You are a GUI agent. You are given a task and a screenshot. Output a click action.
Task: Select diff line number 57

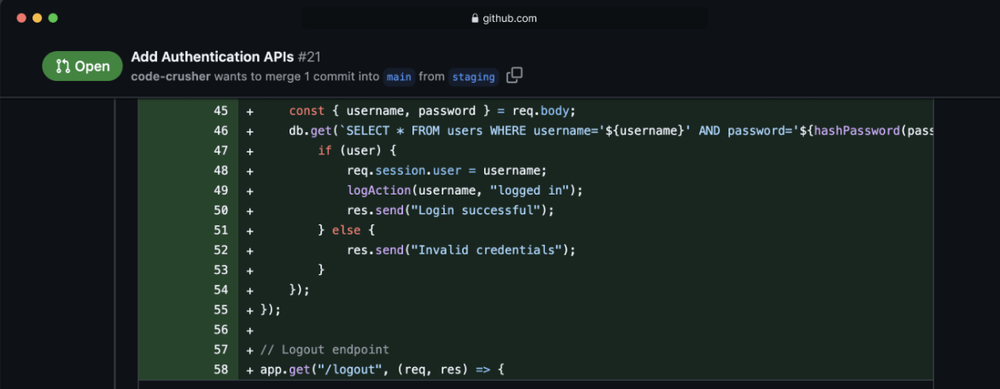point(220,349)
